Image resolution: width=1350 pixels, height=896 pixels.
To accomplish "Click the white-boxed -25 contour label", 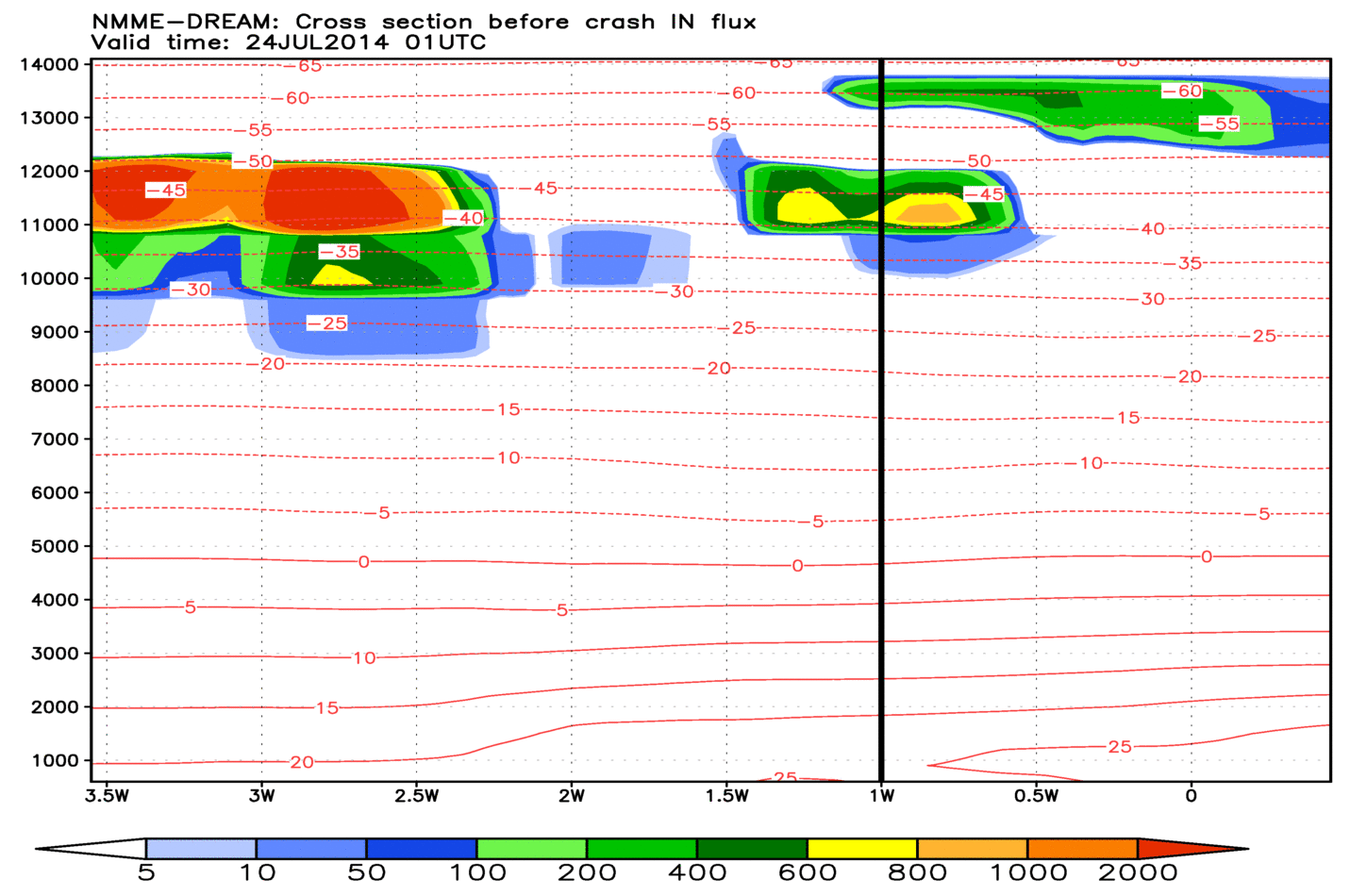I will [326, 324].
